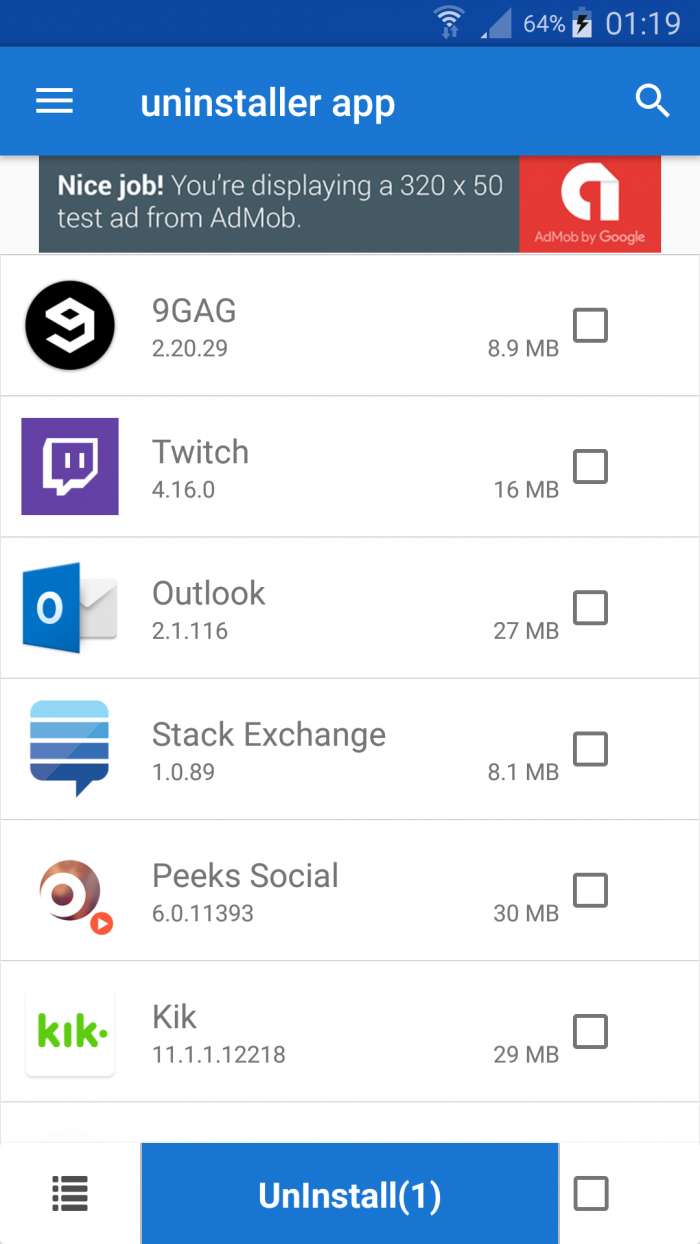Screen dimensions: 700x1244
Task: Tap the Kik app icon
Action: pos(70,1032)
